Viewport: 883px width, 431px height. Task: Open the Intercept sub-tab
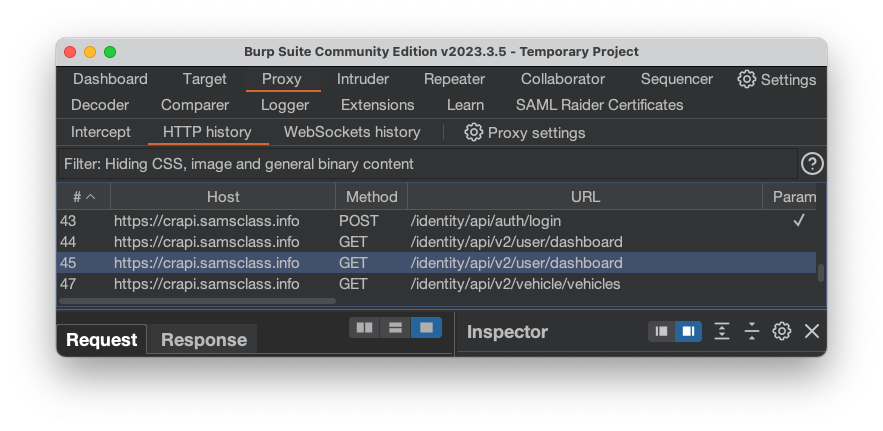pos(101,132)
